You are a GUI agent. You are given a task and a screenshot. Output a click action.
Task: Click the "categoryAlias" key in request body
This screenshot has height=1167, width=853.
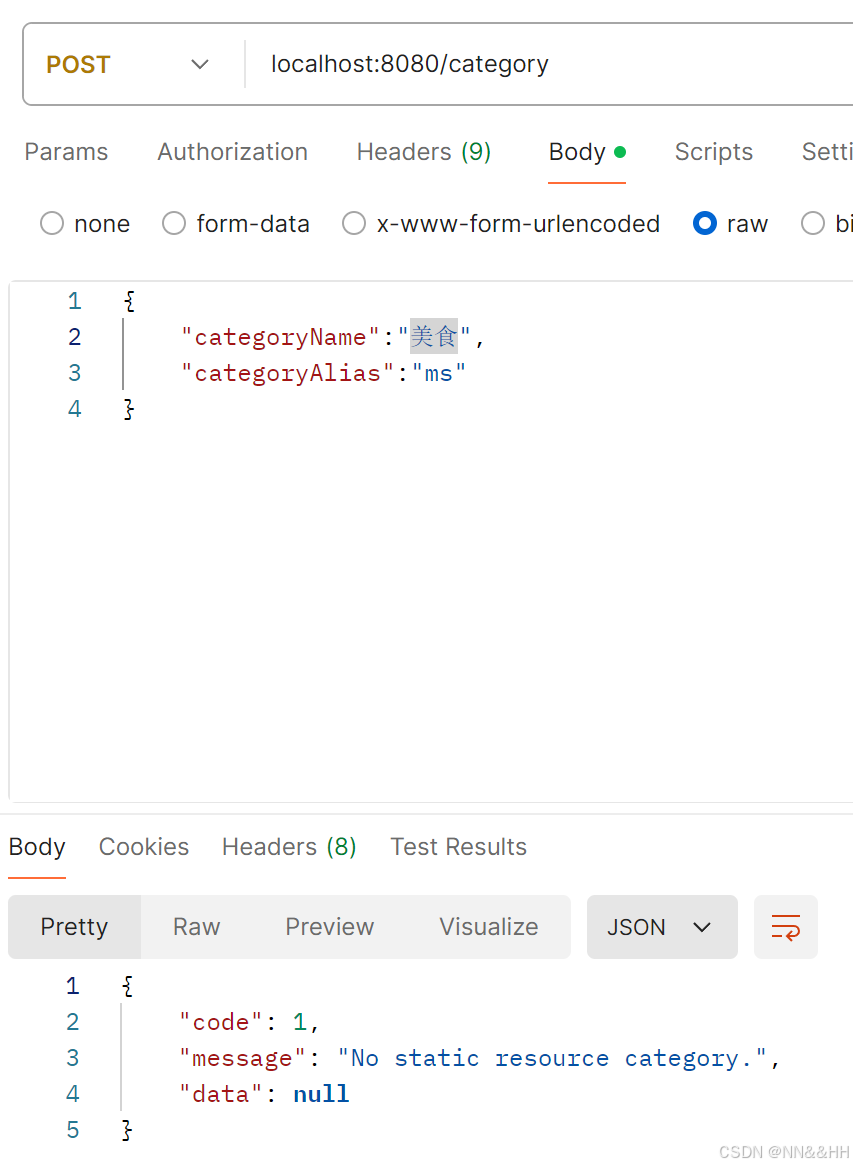287,373
